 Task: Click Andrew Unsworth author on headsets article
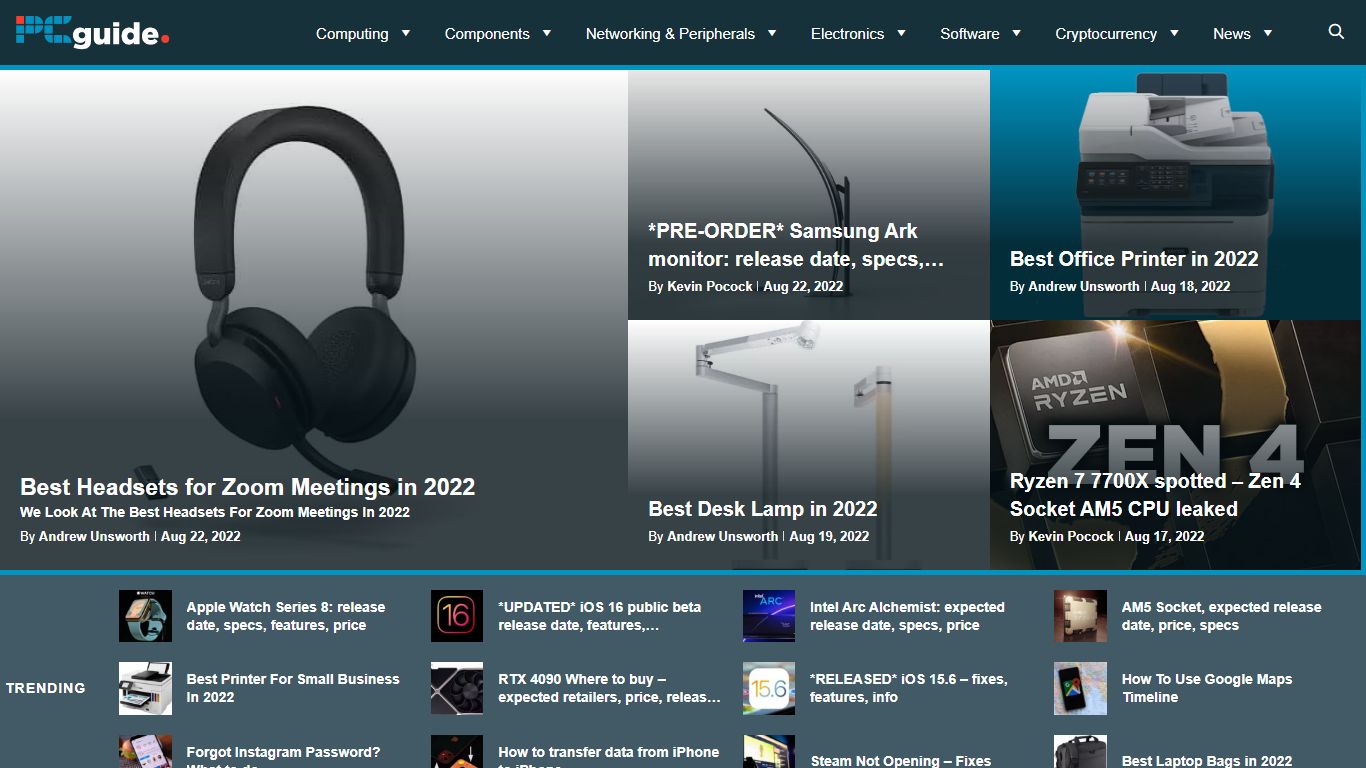94,536
